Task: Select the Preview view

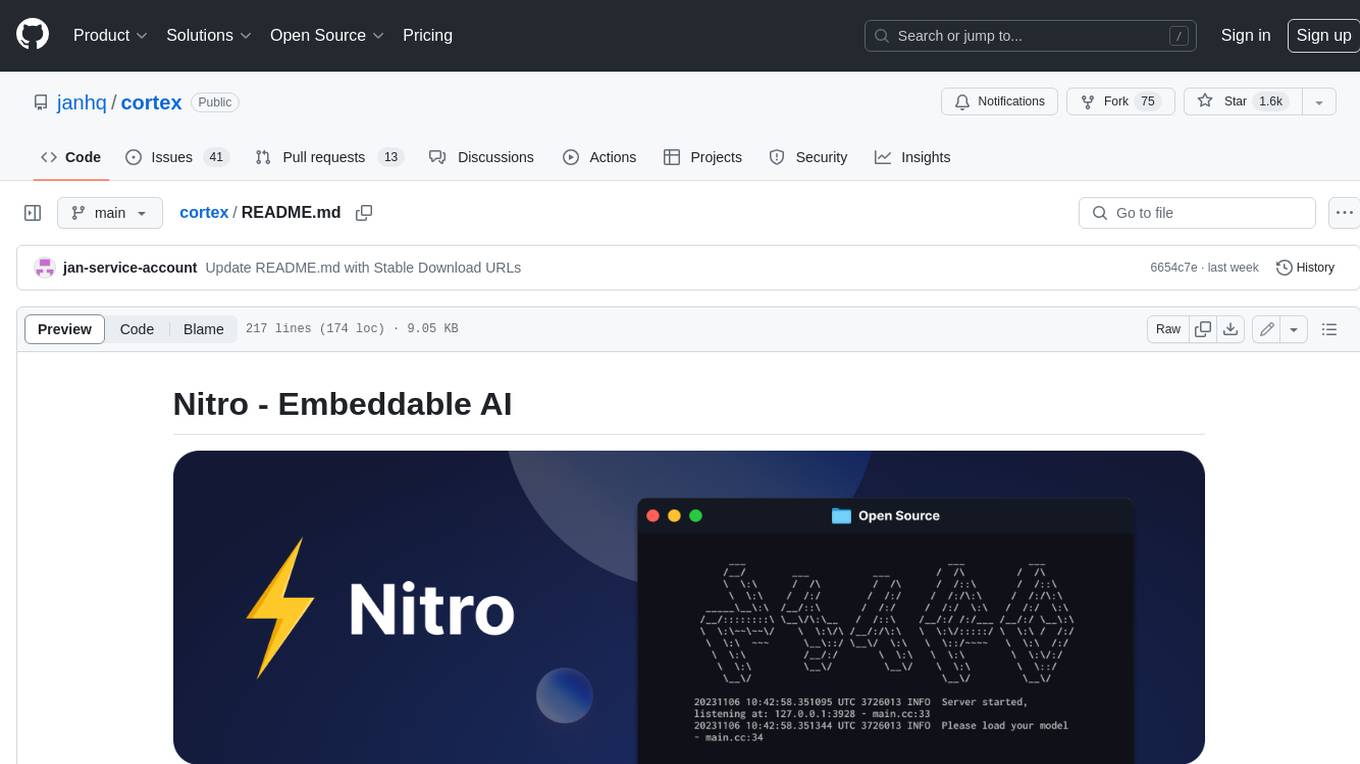Action: (65, 329)
